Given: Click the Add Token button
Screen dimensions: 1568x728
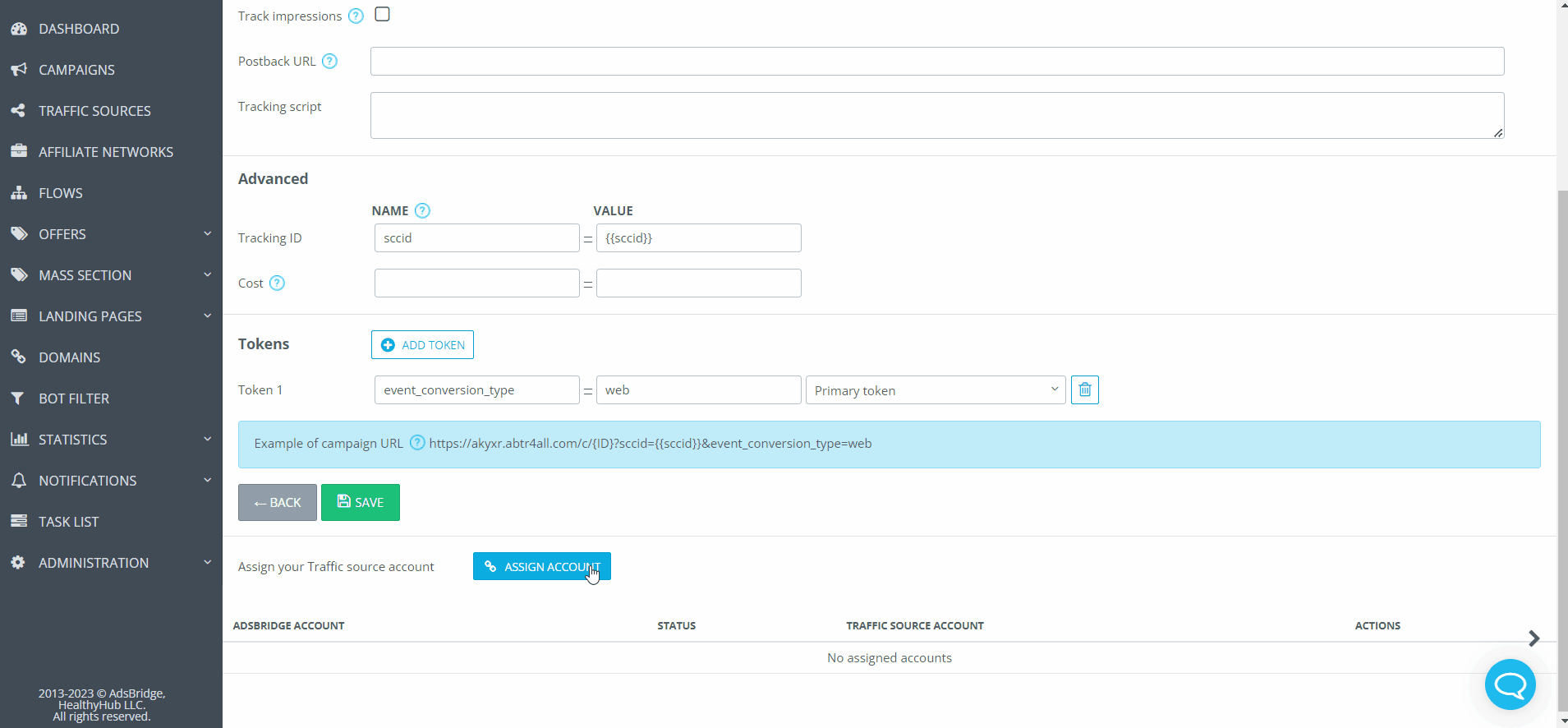Looking at the screenshot, I should click(x=422, y=345).
